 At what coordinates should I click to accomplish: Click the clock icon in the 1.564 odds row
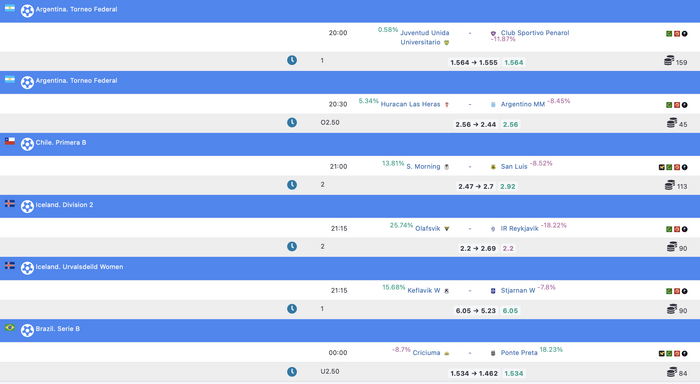click(x=292, y=60)
